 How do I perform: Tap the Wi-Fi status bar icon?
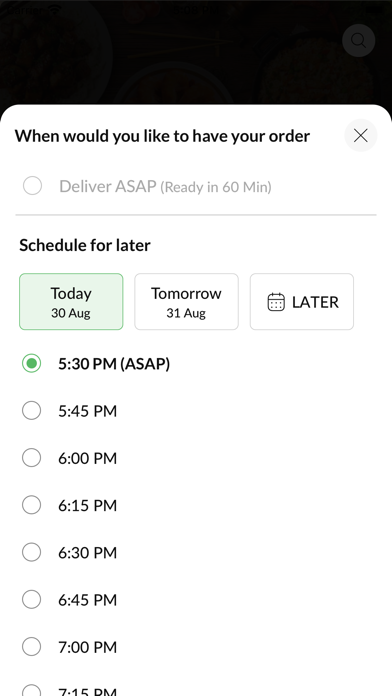pyautogui.click(x=53, y=10)
